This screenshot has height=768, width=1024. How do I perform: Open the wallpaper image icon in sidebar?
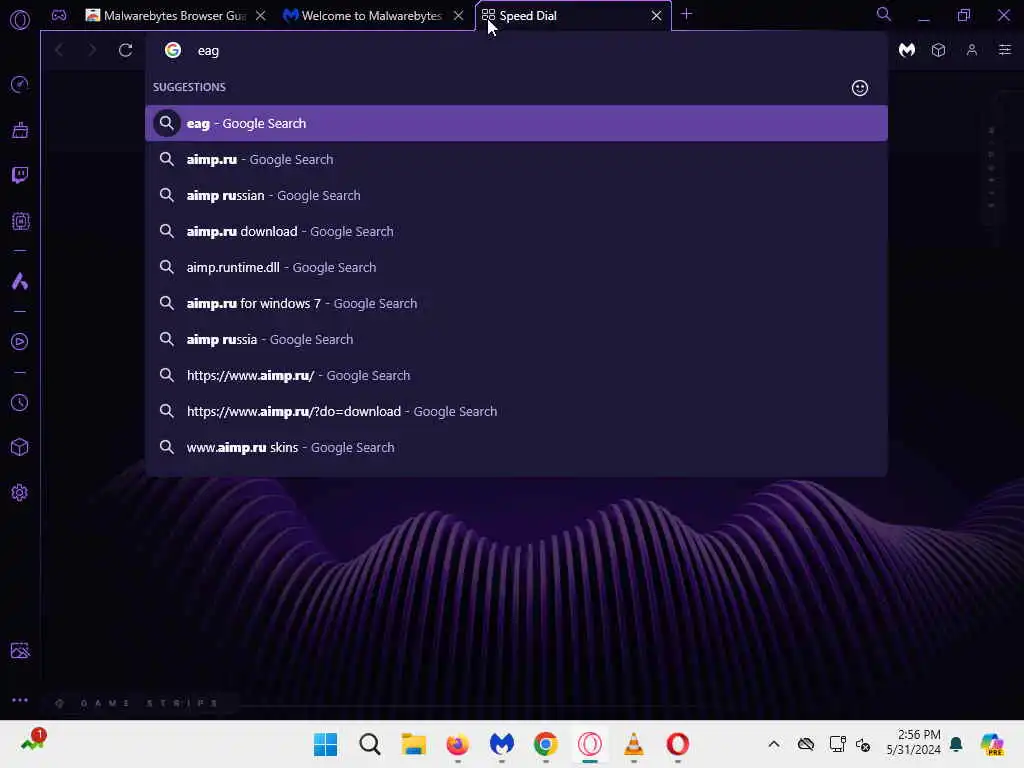point(20,650)
